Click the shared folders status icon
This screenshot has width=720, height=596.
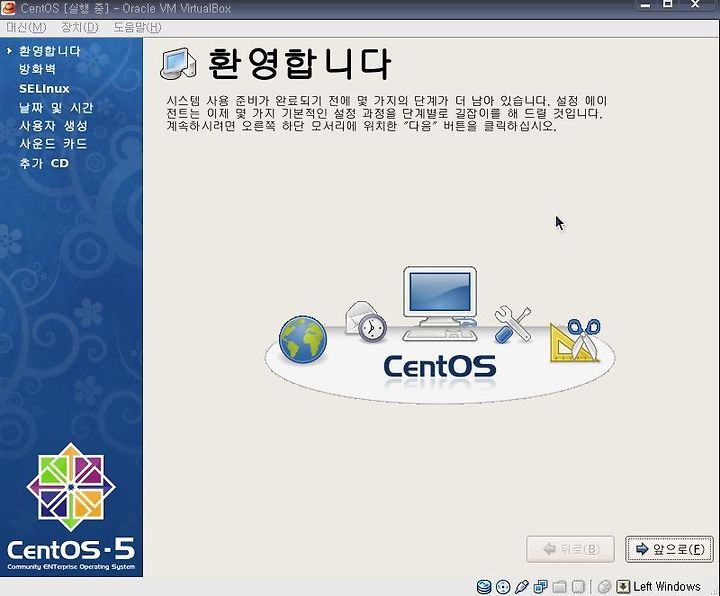(x=559, y=586)
